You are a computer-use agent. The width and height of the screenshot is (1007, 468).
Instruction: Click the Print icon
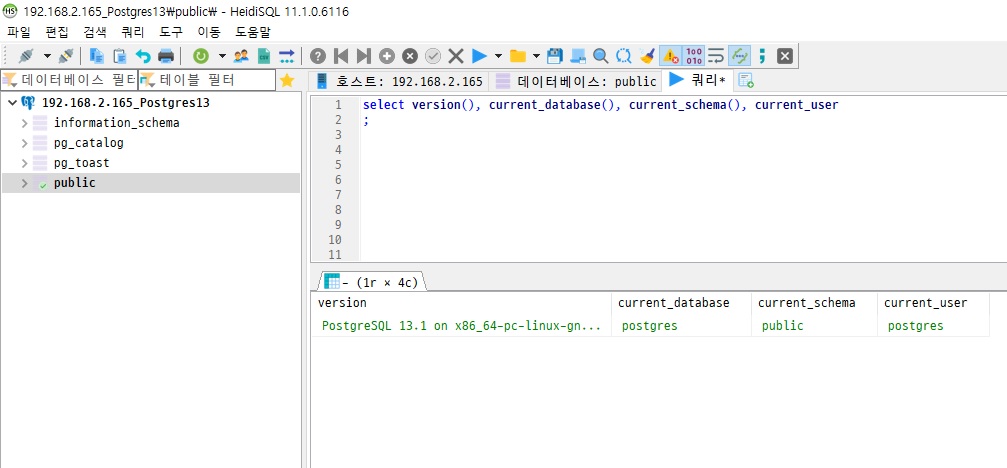point(166,56)
